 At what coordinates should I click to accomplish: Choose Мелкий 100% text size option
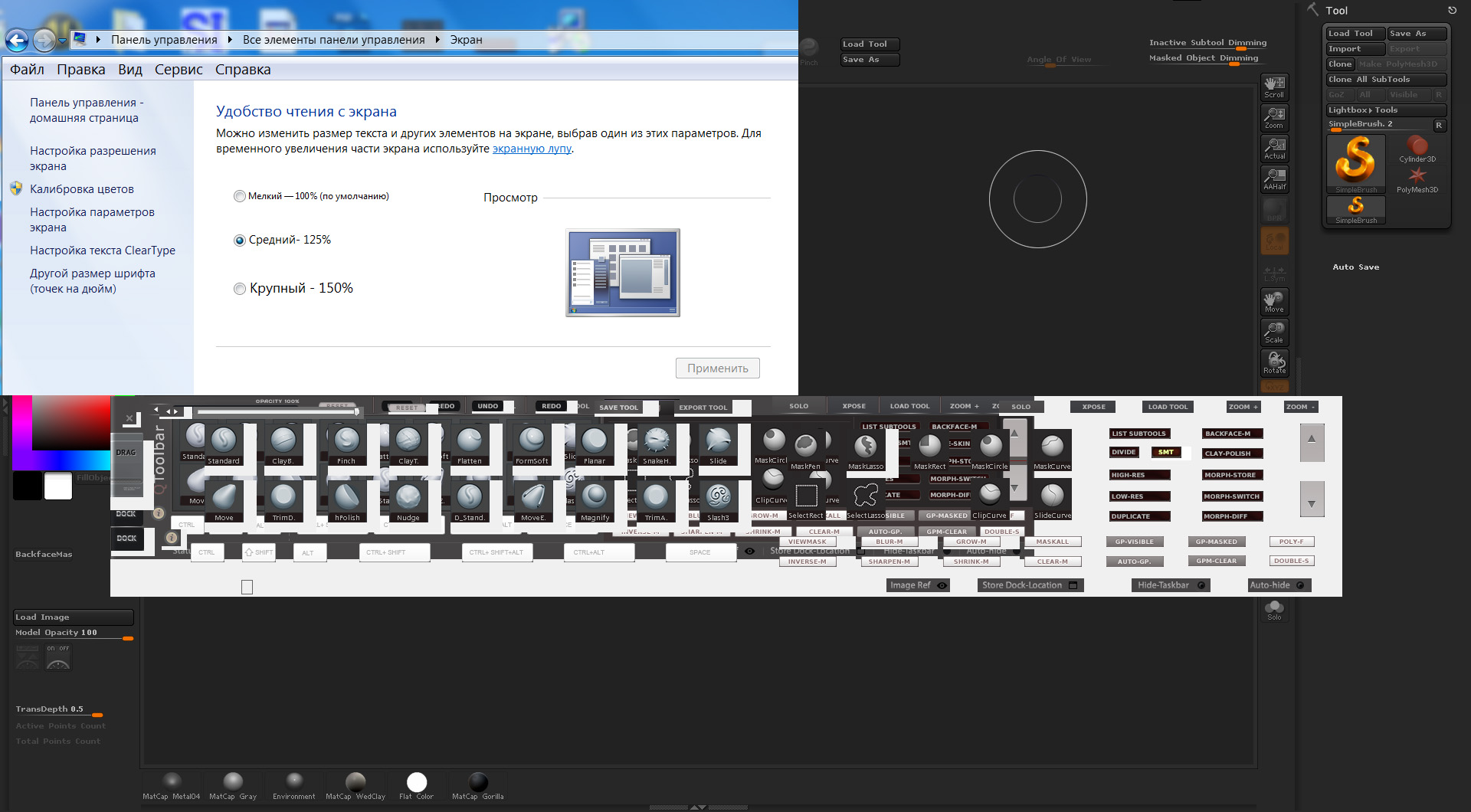click(x=240, y=196)
